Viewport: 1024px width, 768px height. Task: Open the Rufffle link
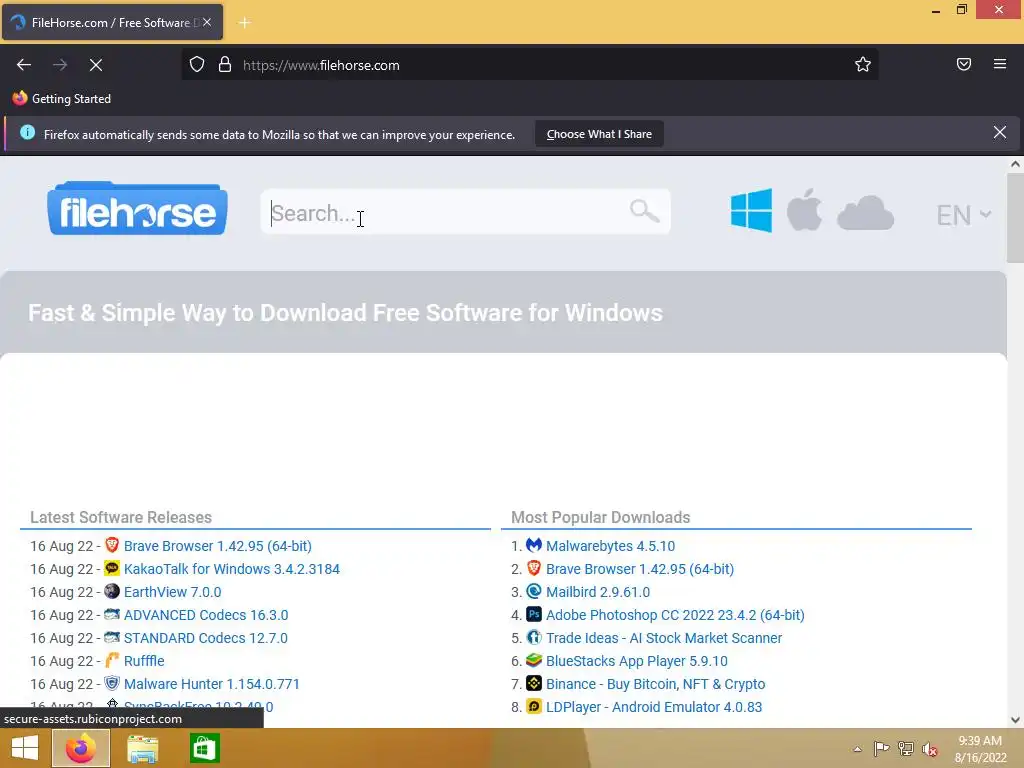click(x=144, y=661)
